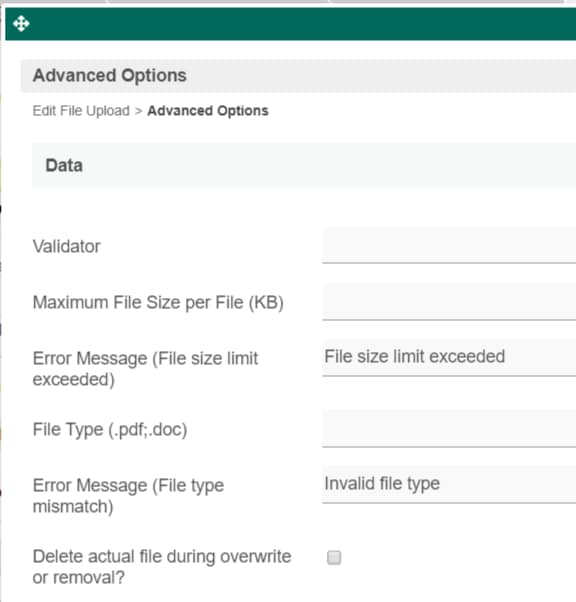Click the File Type (.pdf;.doc) input box

[x=449, y=429]
